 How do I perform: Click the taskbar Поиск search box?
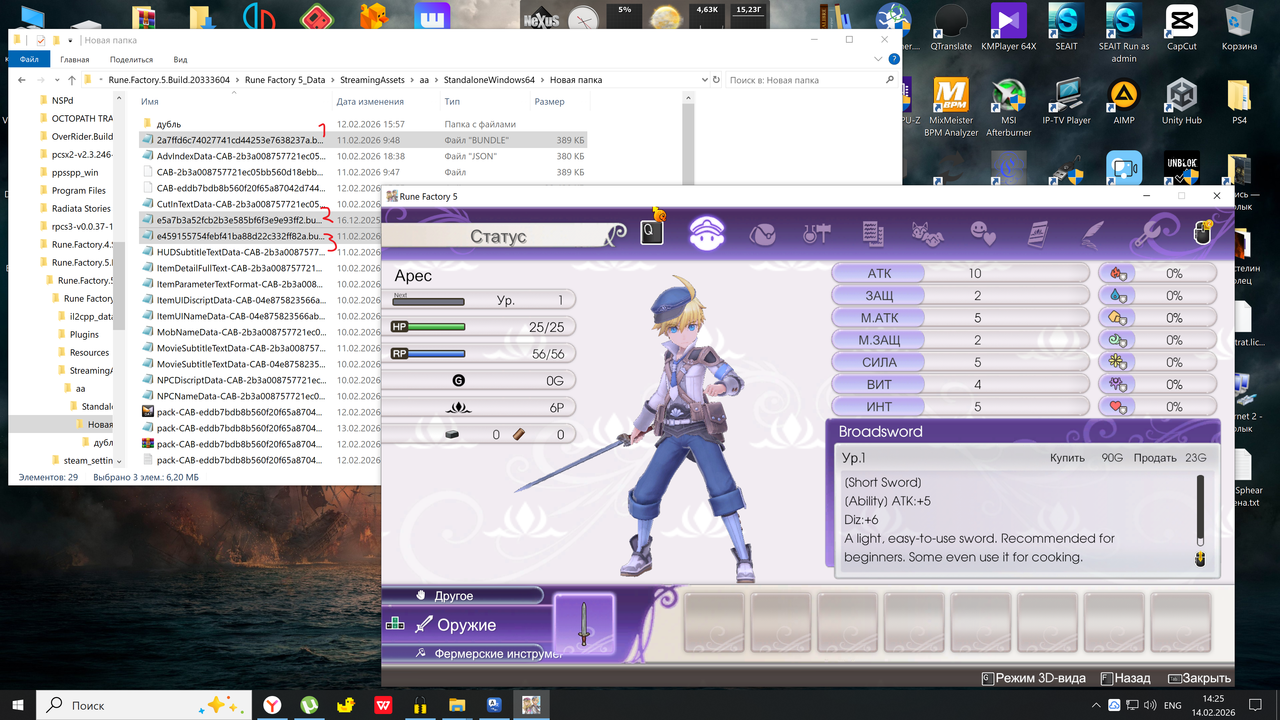(143, 705)
